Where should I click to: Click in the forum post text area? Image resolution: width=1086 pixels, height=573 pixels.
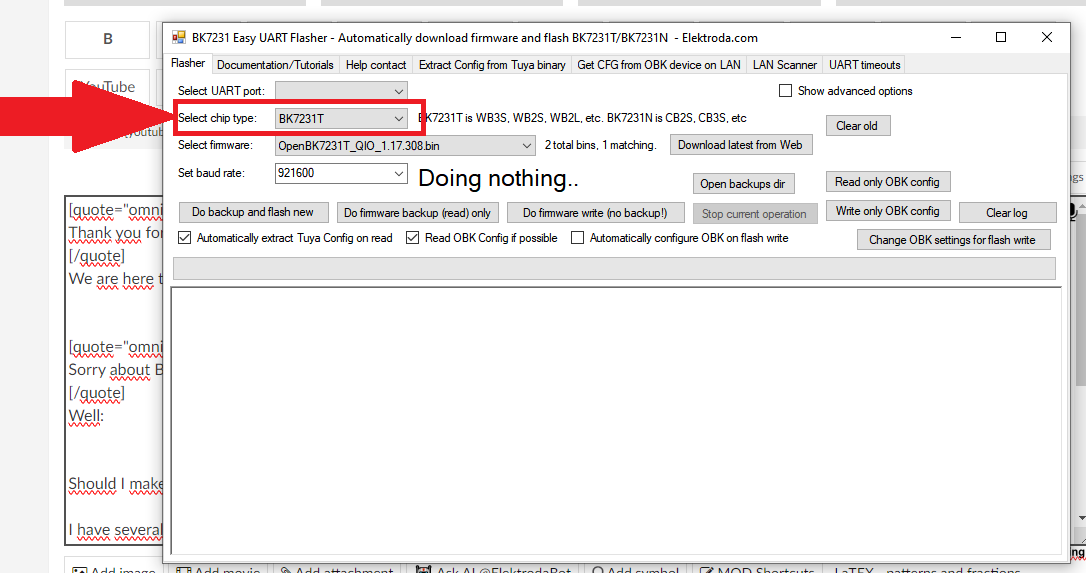click(x=114, y=371)
